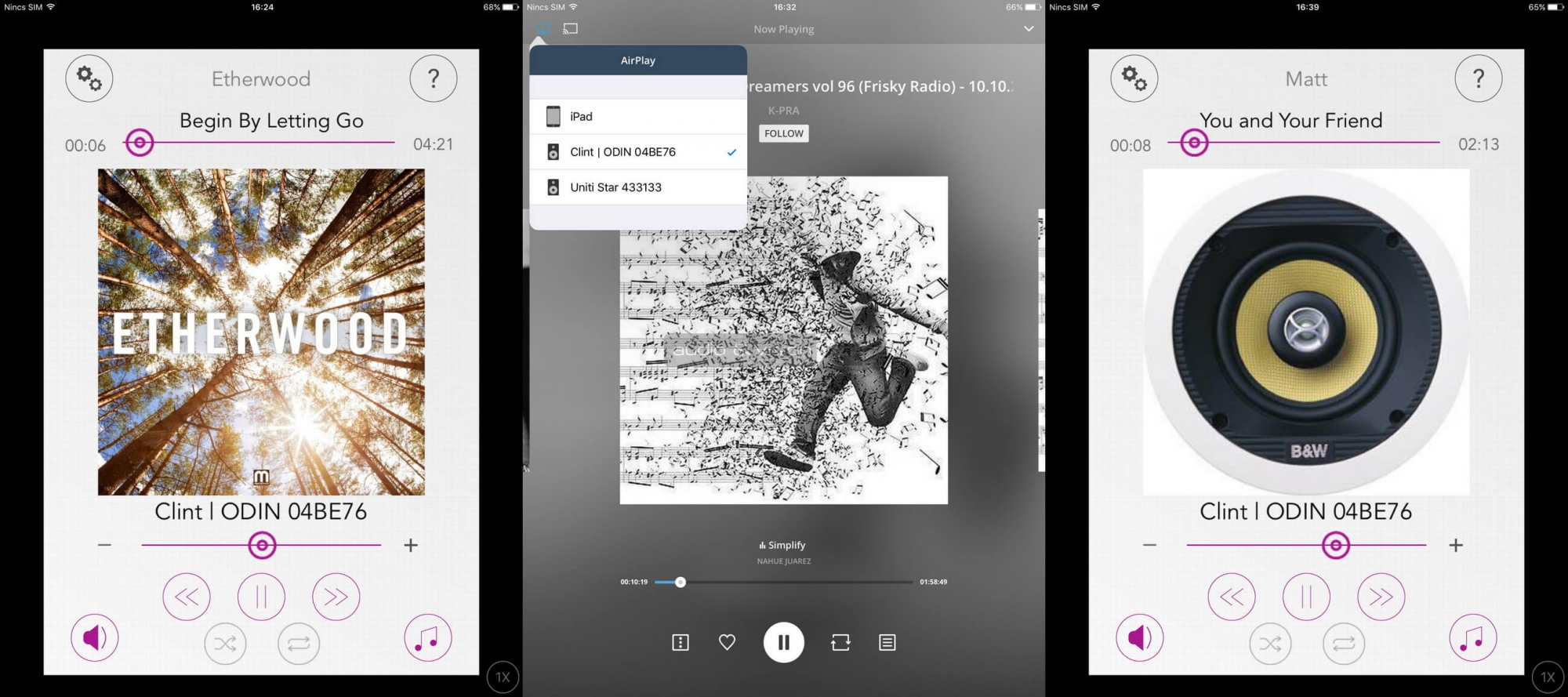The height and width of the screenshot is (697, 1568).
Task: Pause the Now Playing mix
Action: pos(784,643)
